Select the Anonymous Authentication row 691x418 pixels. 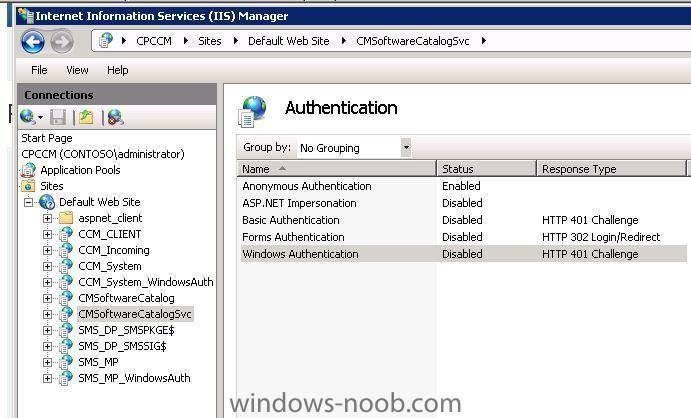click(464, 186)
